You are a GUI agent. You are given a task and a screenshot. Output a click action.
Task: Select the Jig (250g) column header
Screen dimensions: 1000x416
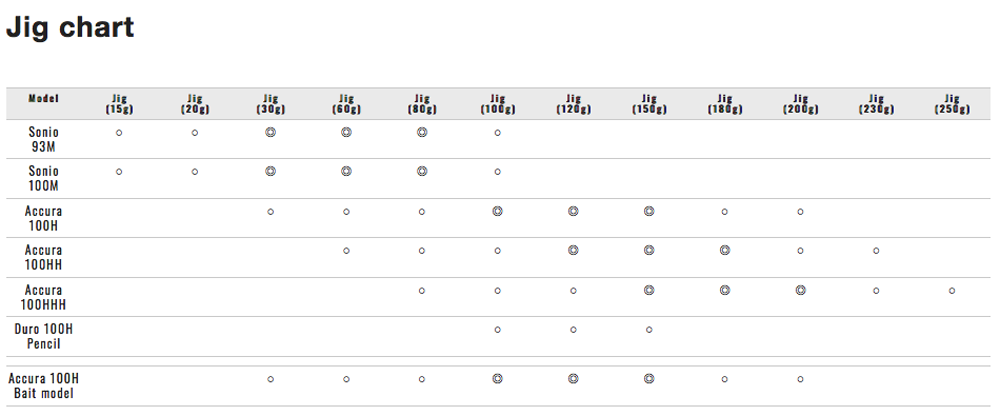(x=951, y=104)
